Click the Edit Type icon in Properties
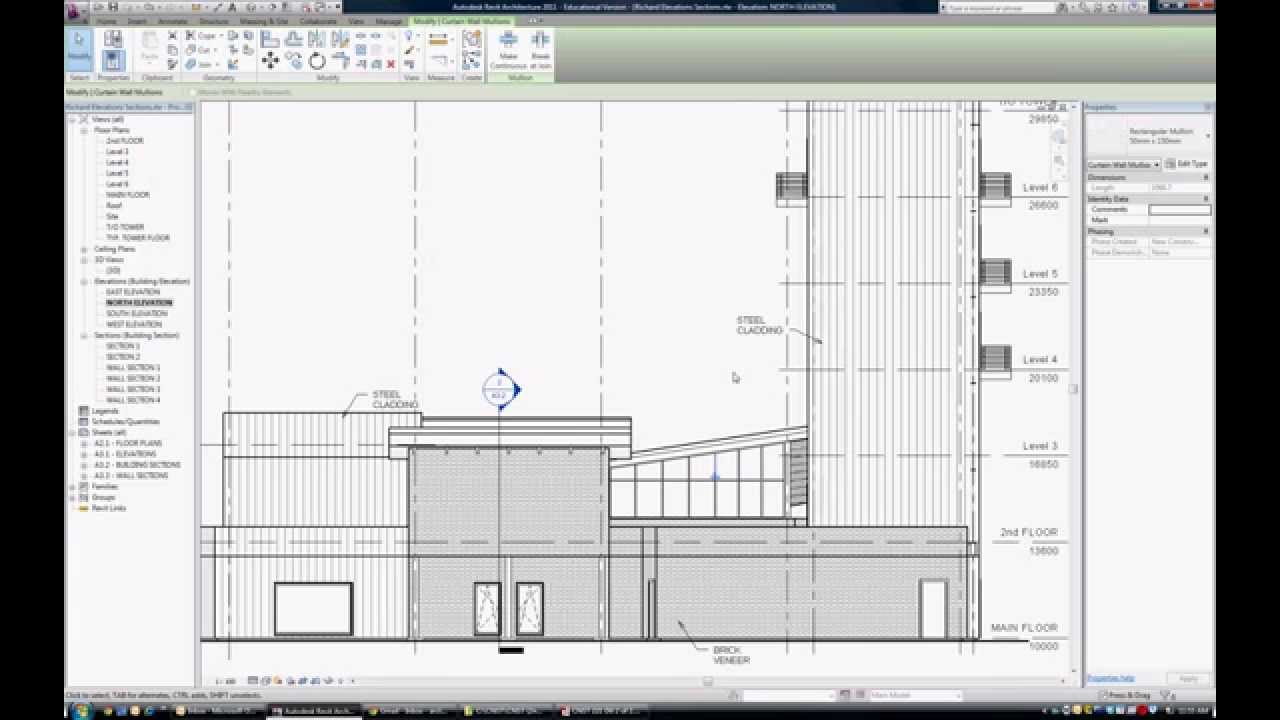The image size is (1280, 720). click(x=1187, y=164)
